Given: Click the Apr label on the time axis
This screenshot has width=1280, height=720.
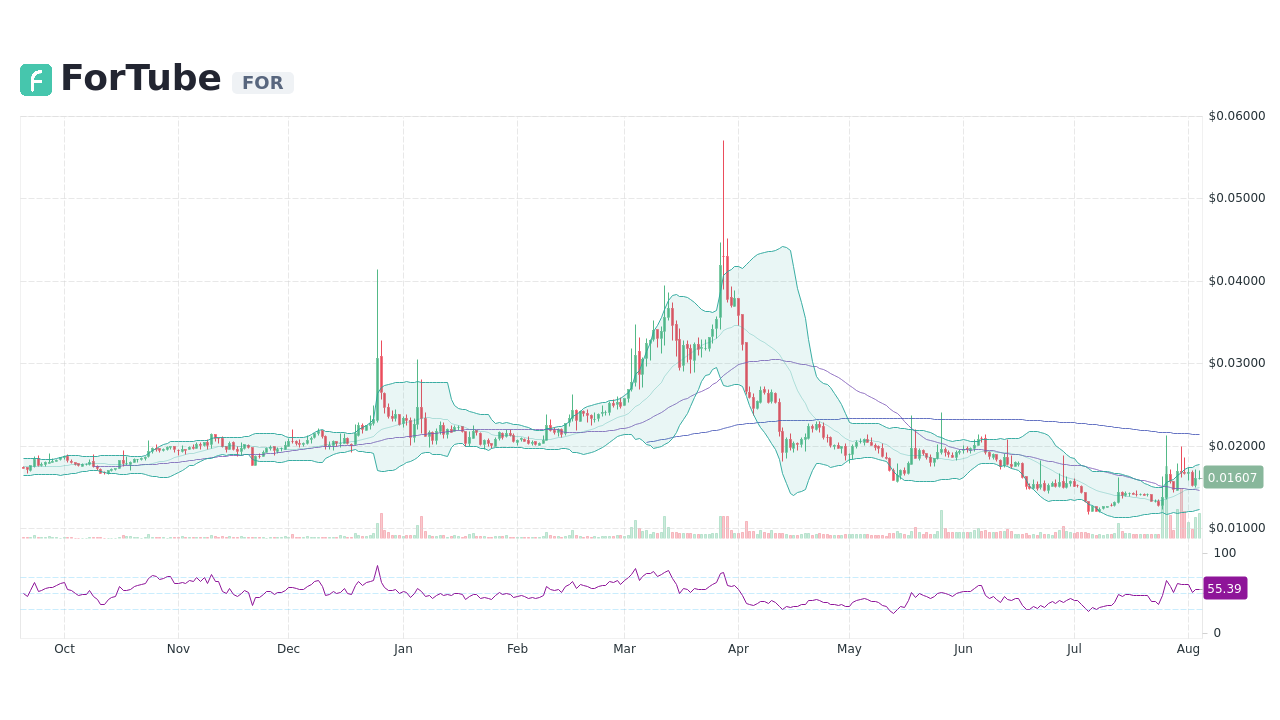Looking at the screenshot, I should click(738, 648).
